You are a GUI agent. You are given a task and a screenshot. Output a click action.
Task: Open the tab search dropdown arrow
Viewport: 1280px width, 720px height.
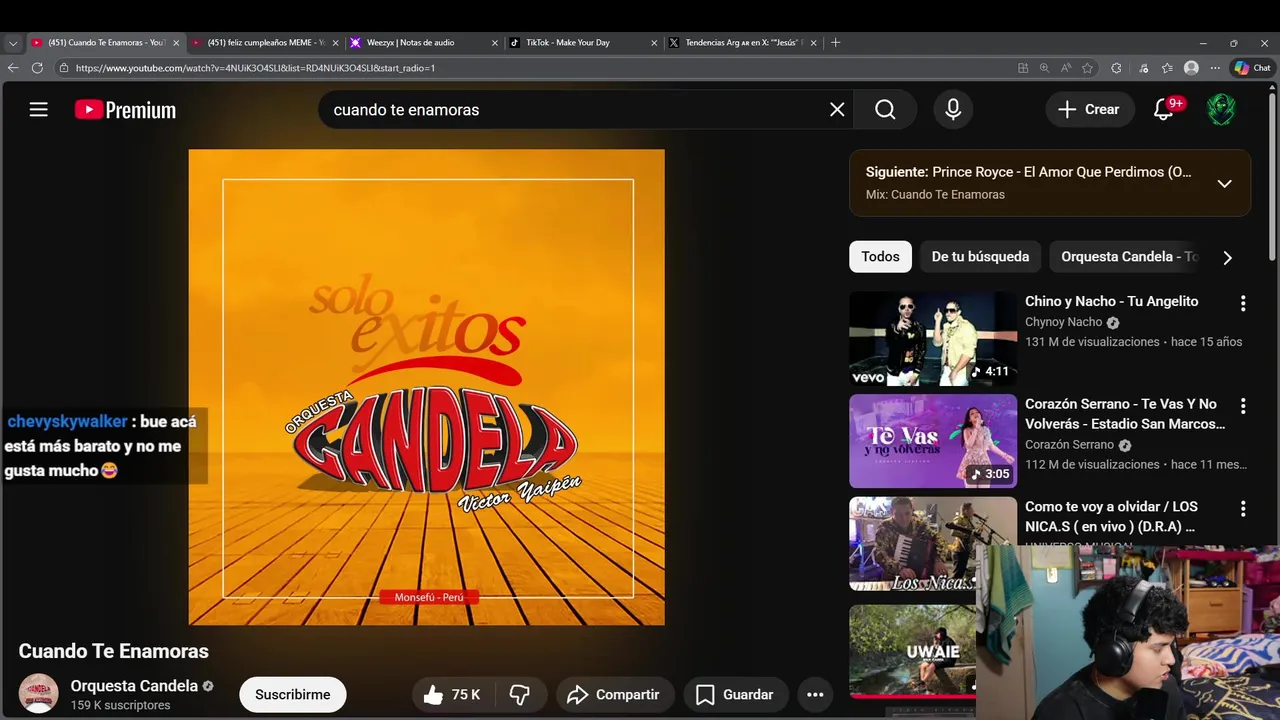[12, 43]
